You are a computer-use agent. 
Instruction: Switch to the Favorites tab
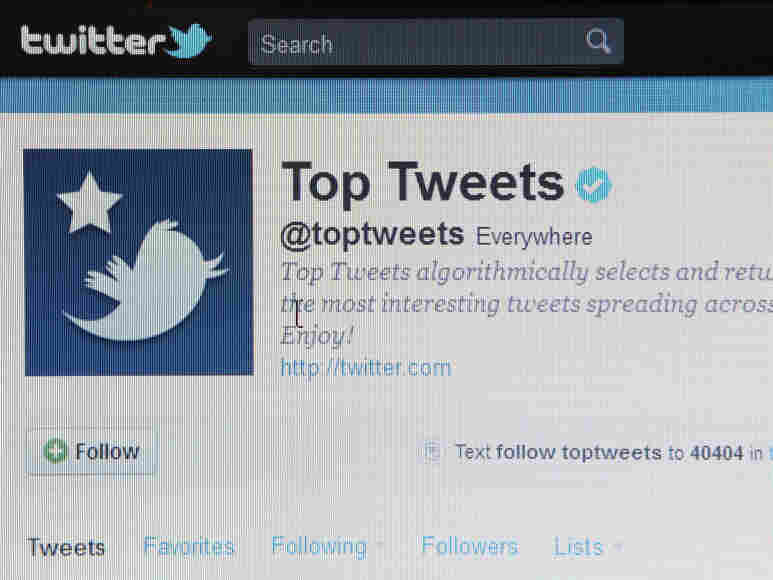coord(189,546)
